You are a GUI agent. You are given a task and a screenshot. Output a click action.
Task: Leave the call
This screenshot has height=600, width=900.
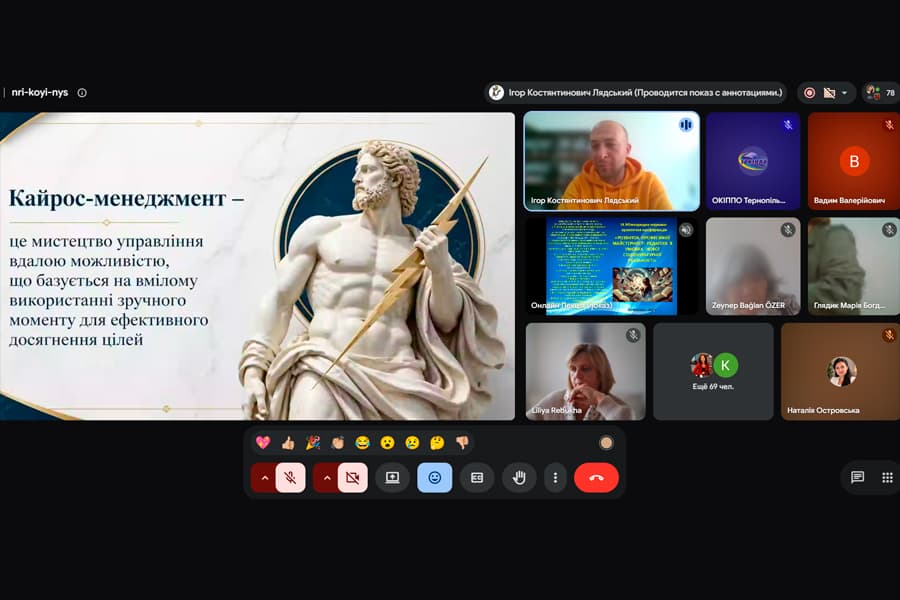596,478
